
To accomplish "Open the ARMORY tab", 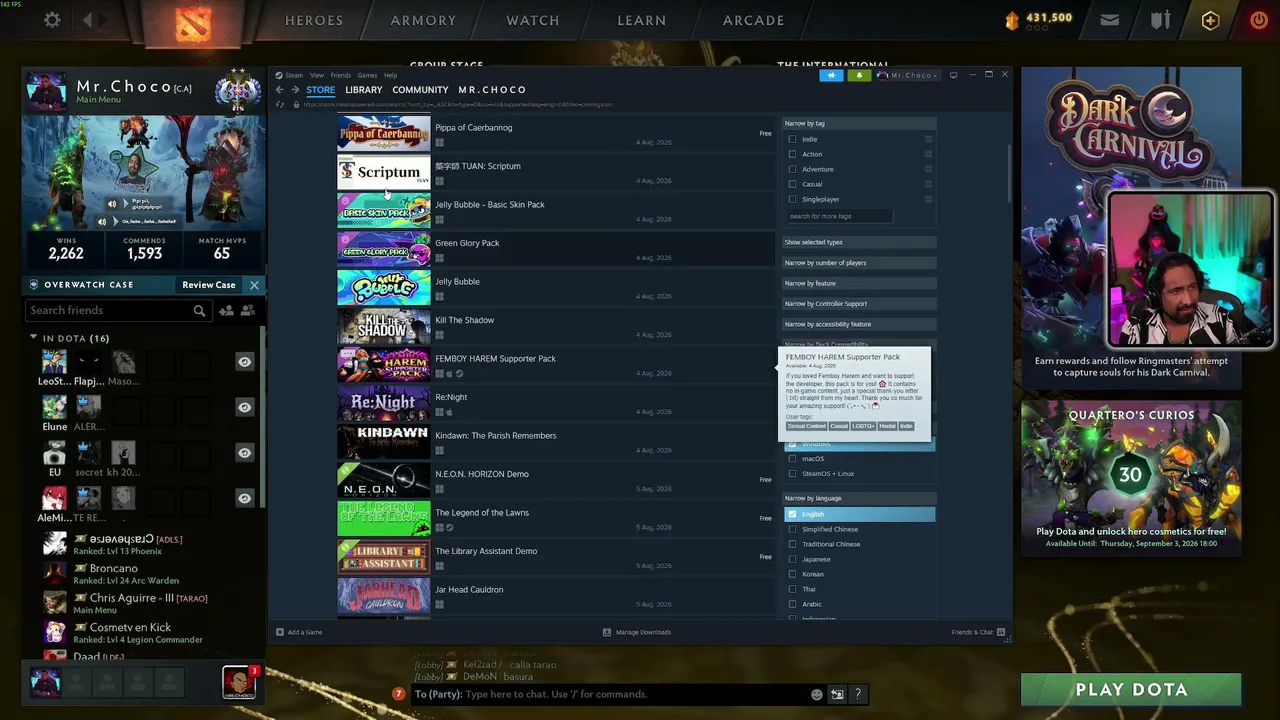I will [423, 20].
